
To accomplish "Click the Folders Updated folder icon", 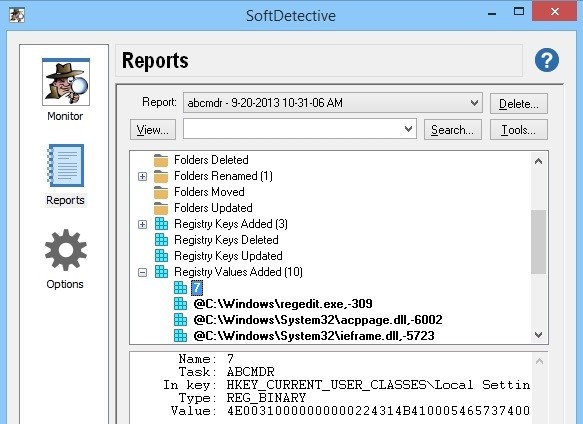I will point(161,208).
